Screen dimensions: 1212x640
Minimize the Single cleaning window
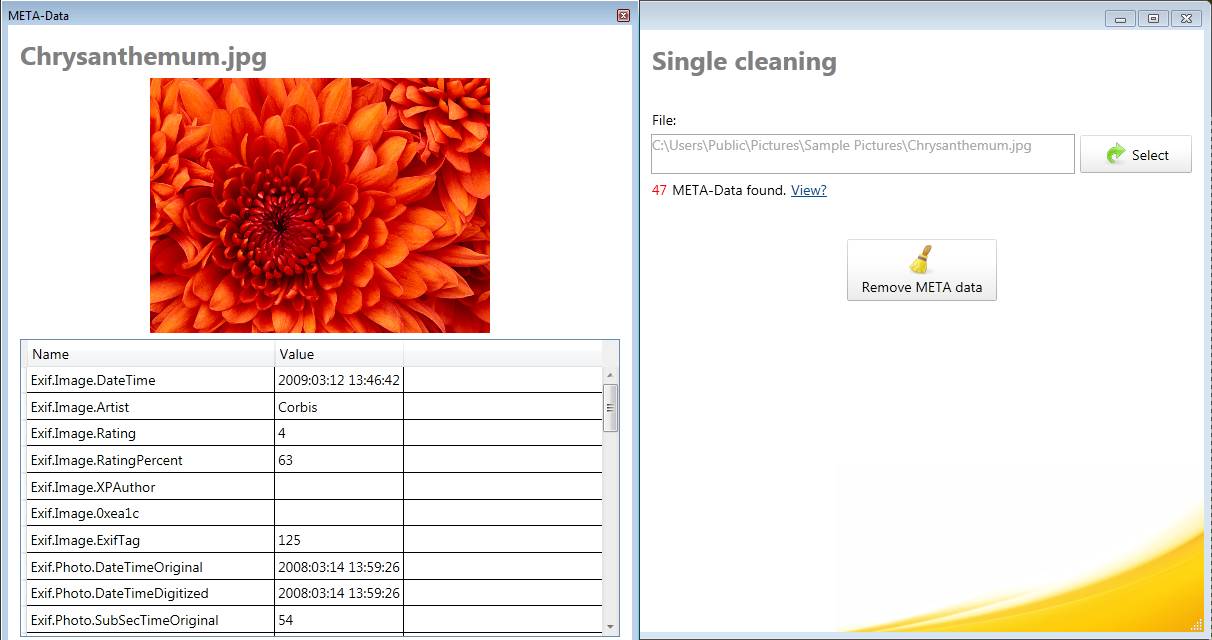[1120, 18]
